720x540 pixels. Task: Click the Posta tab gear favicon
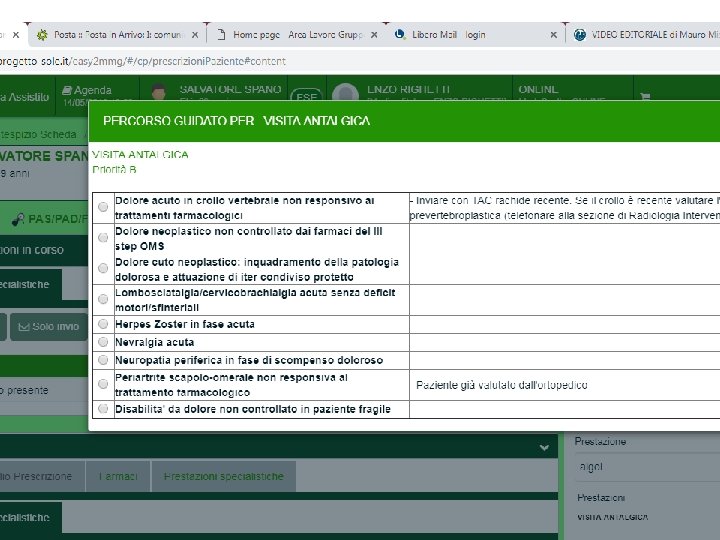click(42, 35)
